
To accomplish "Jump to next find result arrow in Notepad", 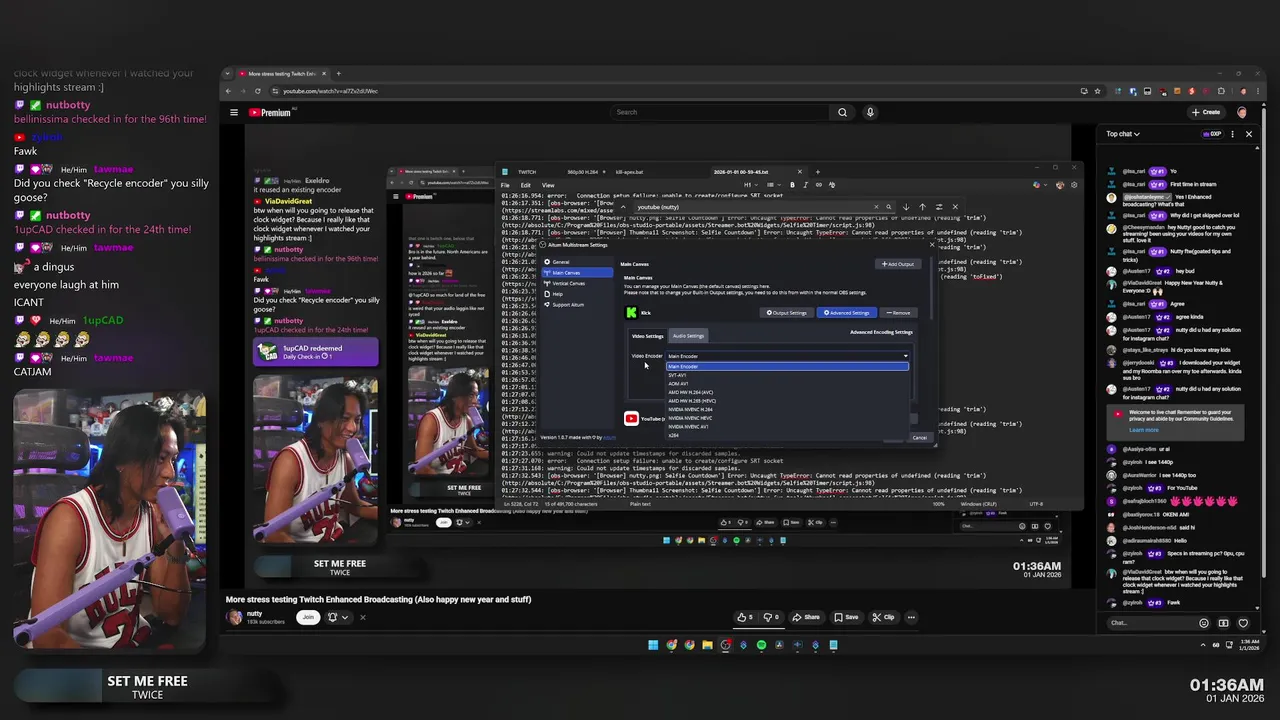I will [906, 207].
